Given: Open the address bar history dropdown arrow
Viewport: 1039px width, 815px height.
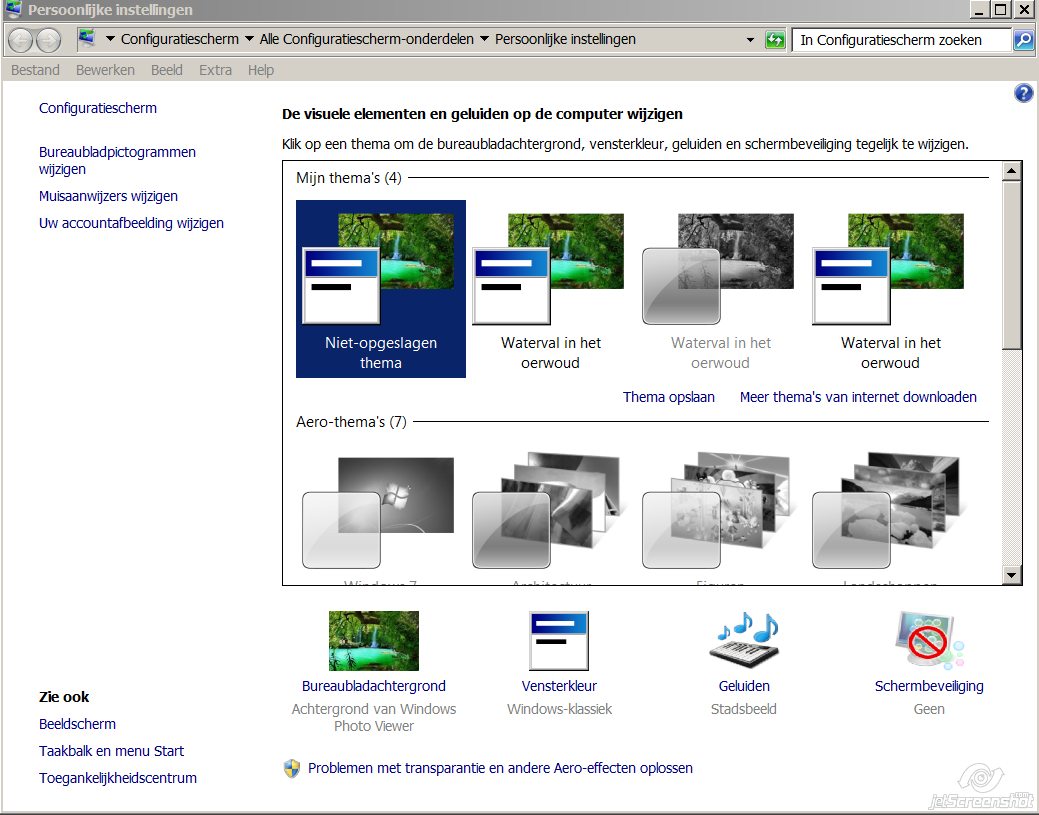Looking at the screenshot, I should 750,40.
